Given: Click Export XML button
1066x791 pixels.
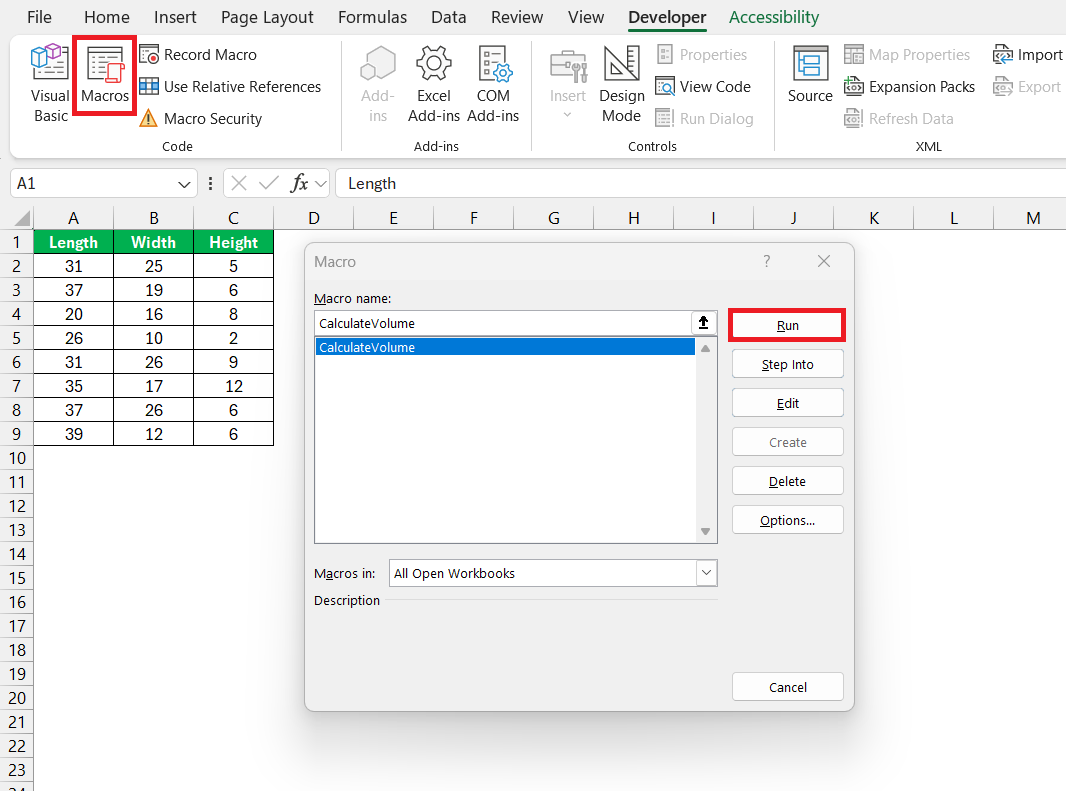Looking at the screenshot, I should [x=1027, y=86].
